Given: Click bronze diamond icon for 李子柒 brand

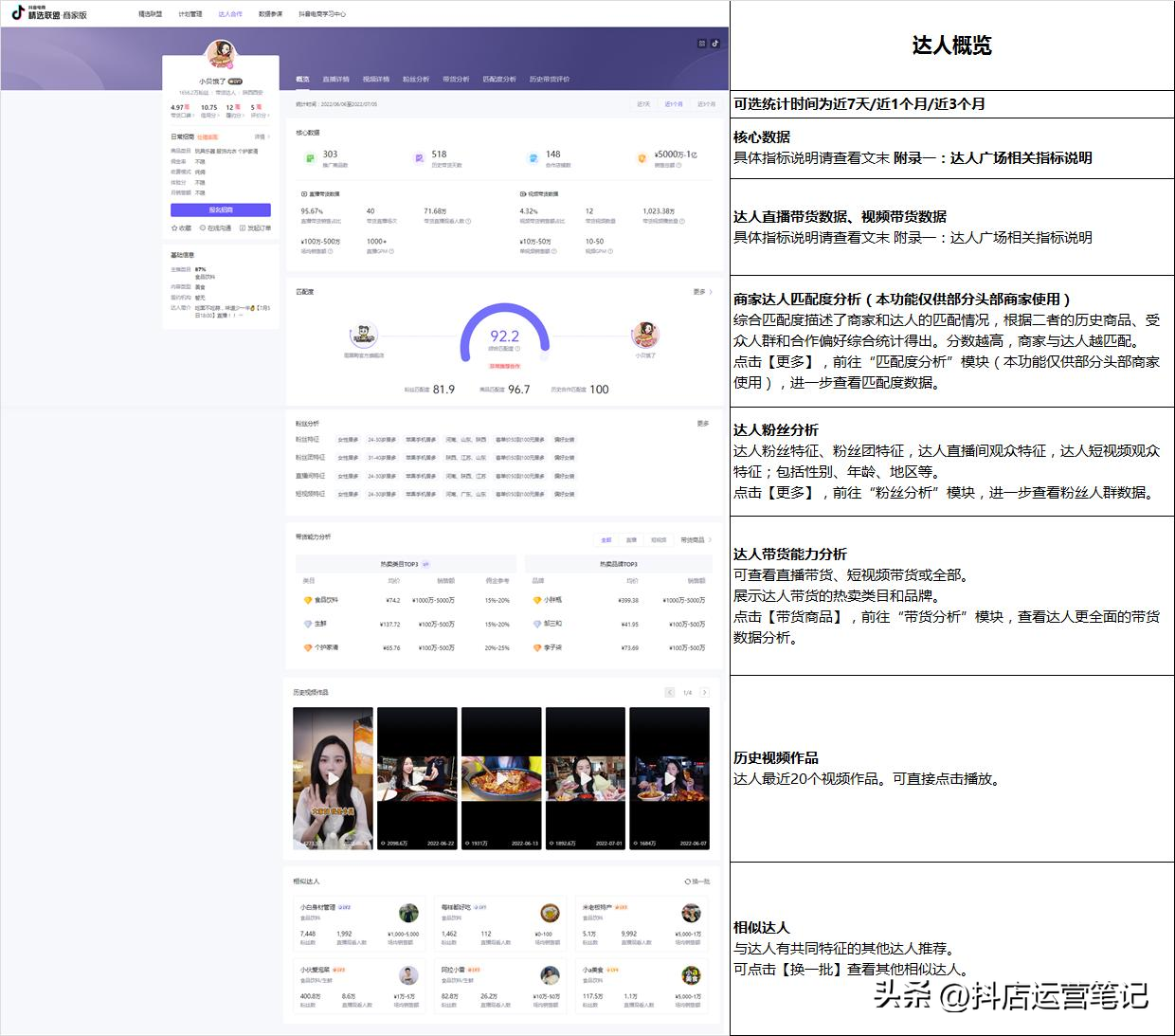Looking at the screenshot, I should tap(537, 647).
